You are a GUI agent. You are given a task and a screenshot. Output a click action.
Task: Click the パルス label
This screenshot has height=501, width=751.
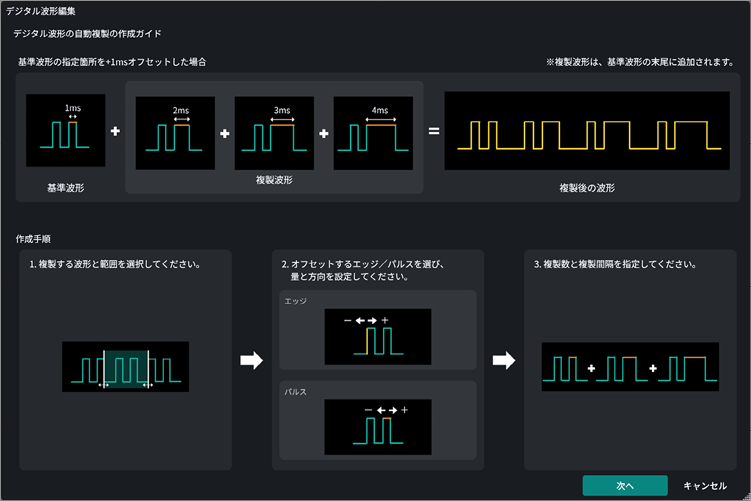(x=295, y=391)
